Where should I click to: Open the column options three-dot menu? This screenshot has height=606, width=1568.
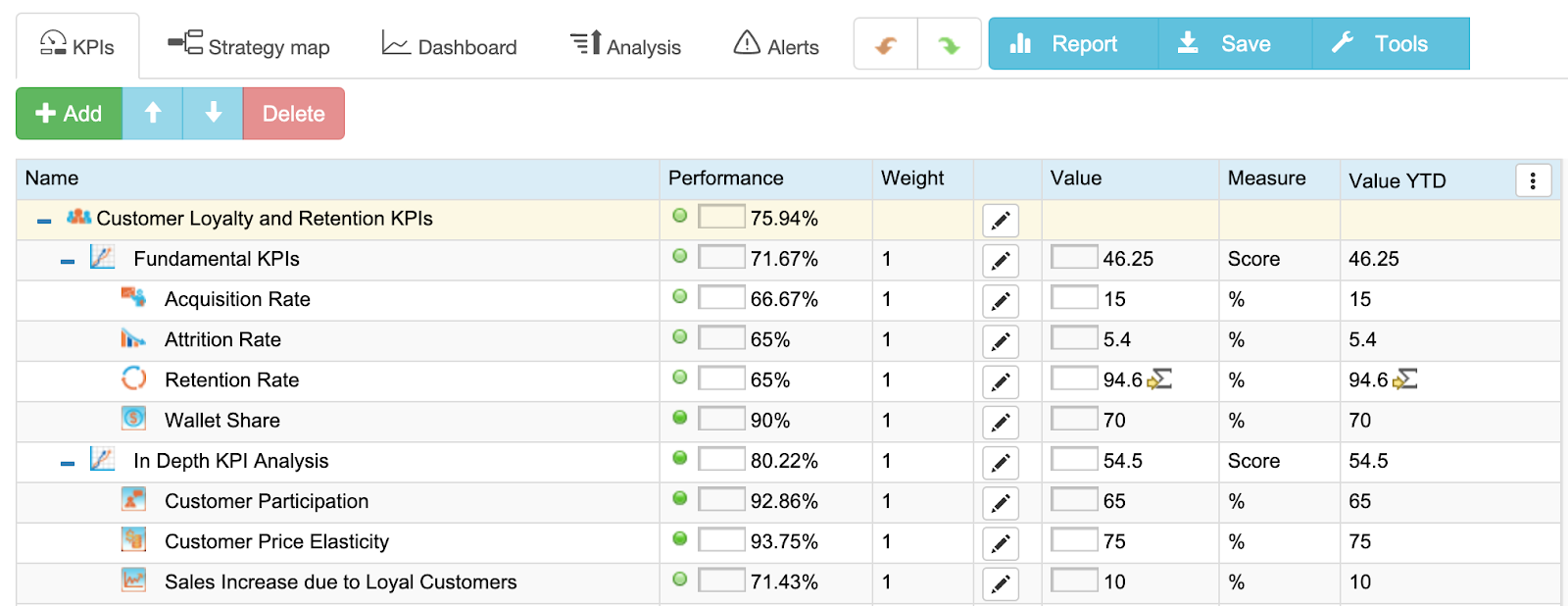1533,180
